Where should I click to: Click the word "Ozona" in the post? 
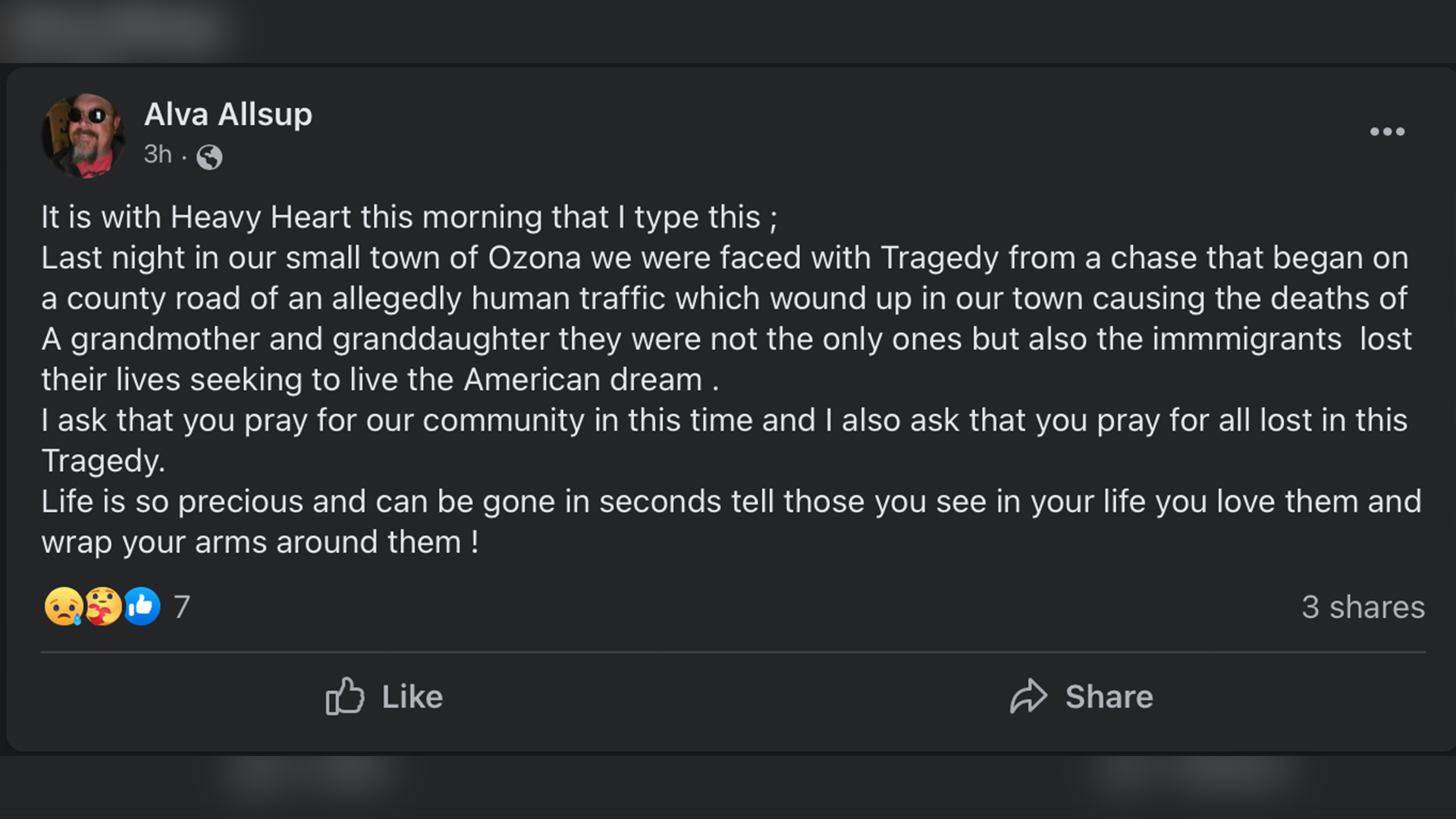pyautogui.click(x=534, y=258)
